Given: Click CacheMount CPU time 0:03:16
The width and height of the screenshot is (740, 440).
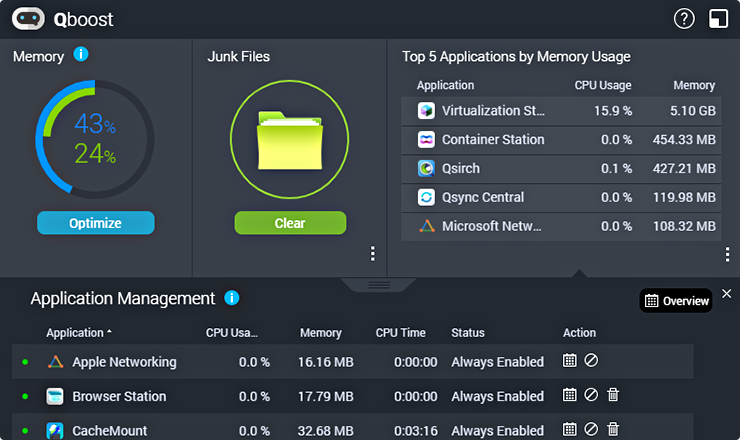Looking at the screenshot, I should [416, 431].
